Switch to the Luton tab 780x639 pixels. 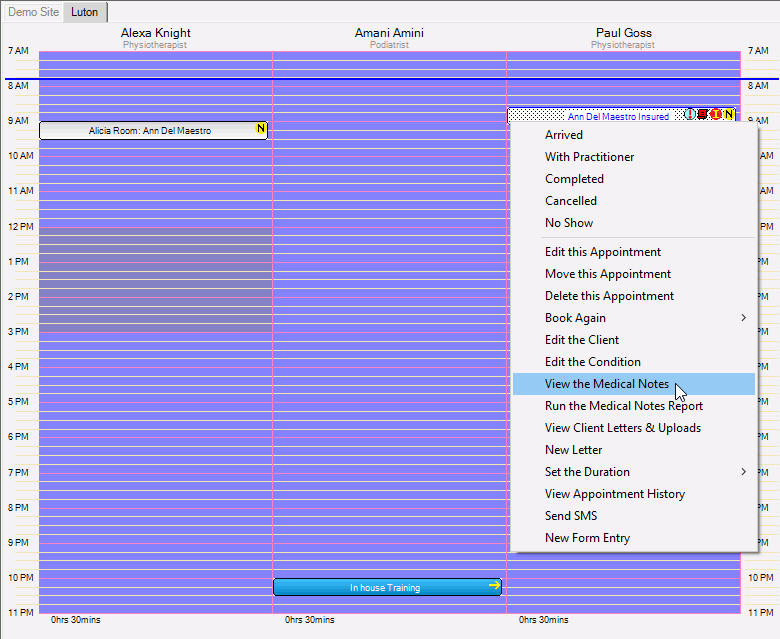85,12
